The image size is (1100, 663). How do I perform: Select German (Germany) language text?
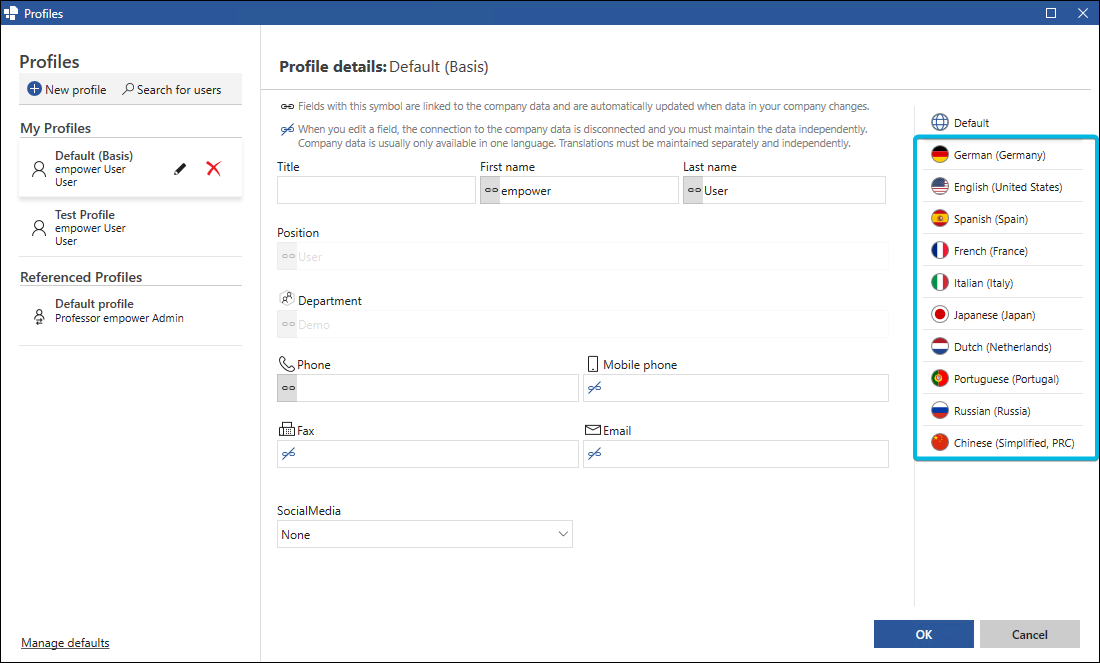coord(1000,155)
